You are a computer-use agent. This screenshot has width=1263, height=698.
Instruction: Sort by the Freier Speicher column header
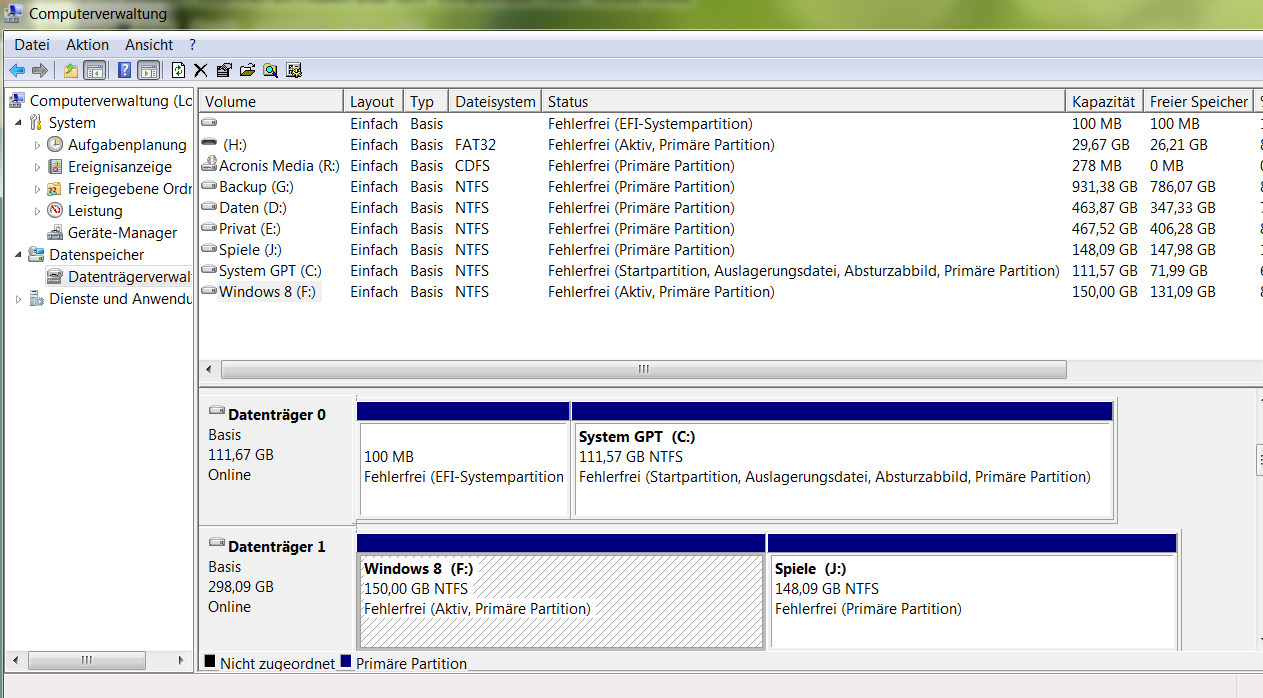tap(1198, 102)
